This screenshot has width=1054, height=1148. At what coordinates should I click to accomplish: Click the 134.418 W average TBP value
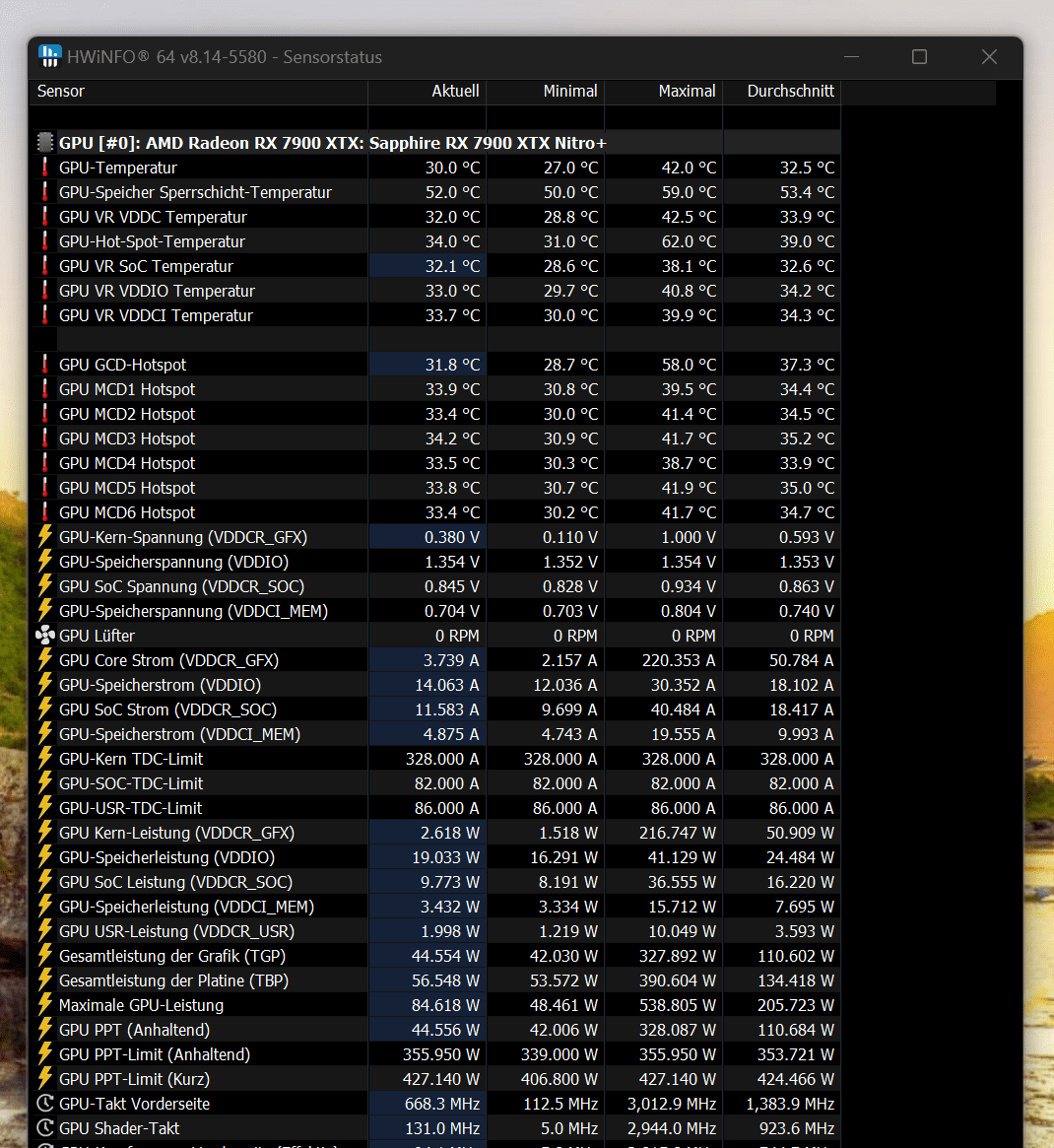point(796,980)
